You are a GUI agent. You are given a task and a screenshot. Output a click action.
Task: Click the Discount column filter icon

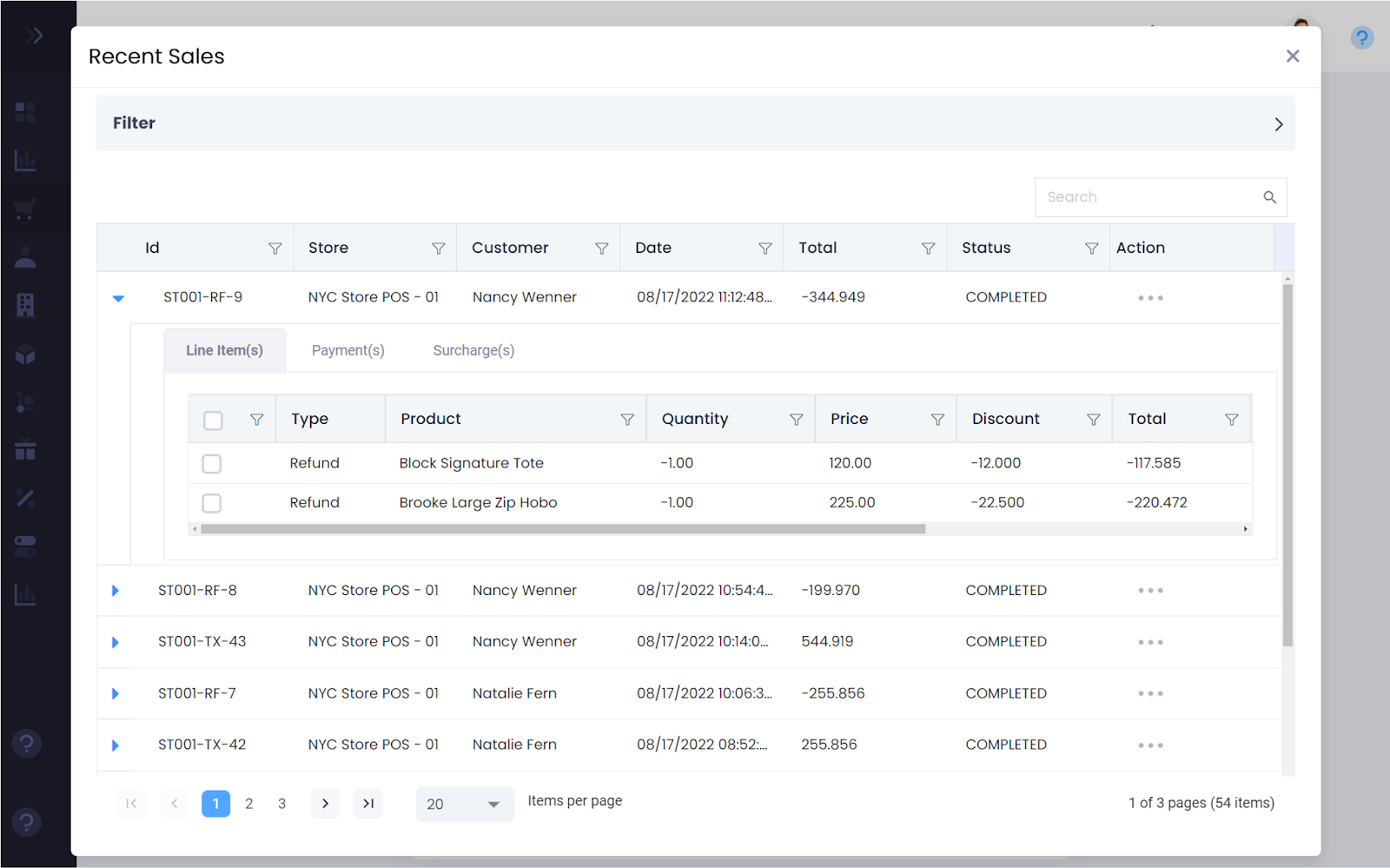[x=1093, y=420]
